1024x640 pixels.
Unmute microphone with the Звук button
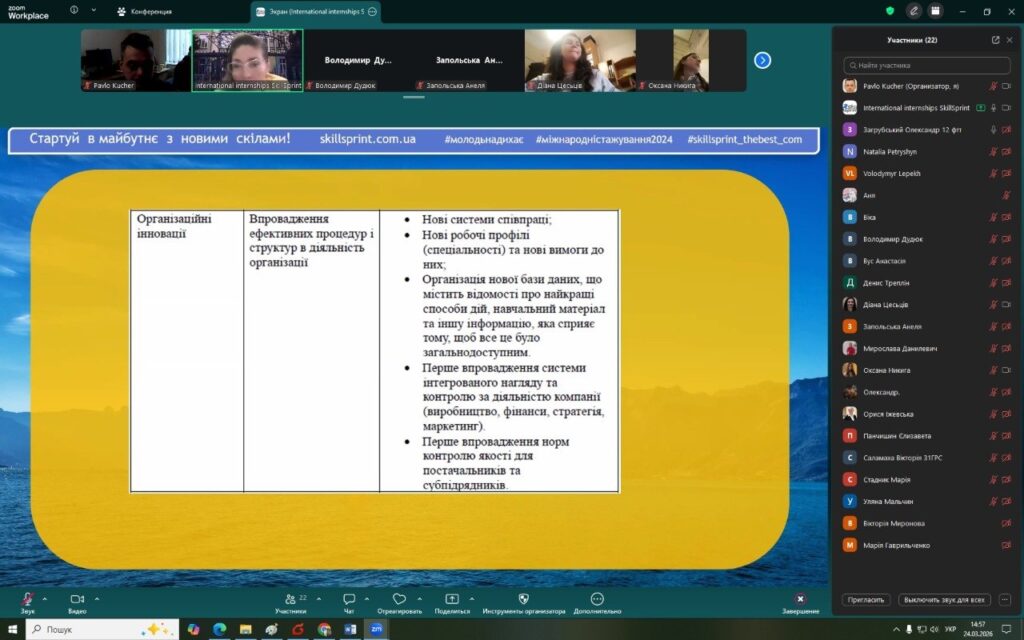tap(27, 599)
